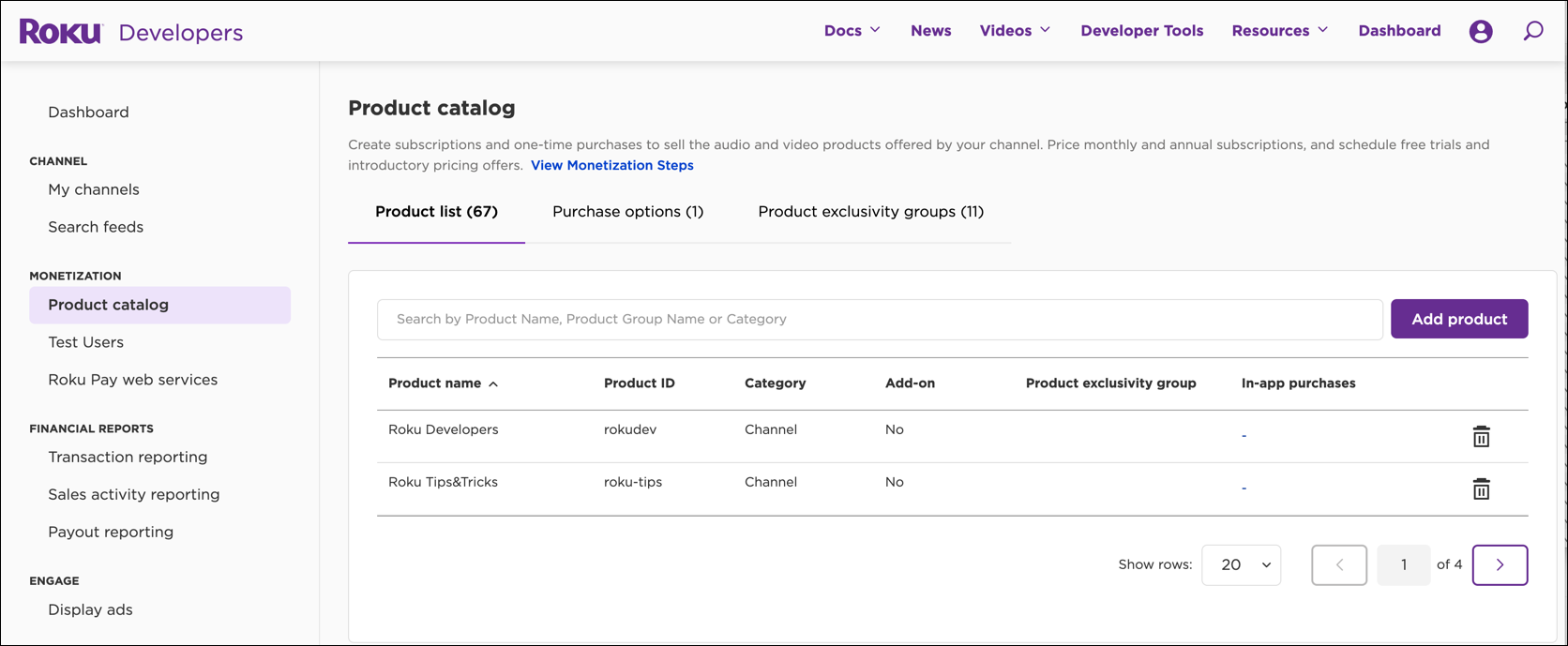1568x646 pixels.
Task: Open the Show rows dropdown
Action: click(1241, 564)
